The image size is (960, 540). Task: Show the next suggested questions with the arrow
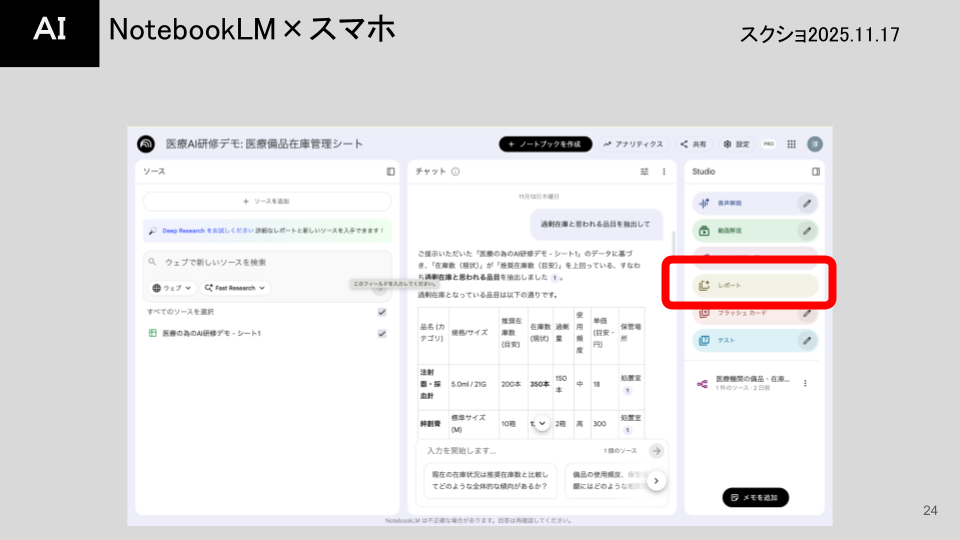[x=656, y=481]
